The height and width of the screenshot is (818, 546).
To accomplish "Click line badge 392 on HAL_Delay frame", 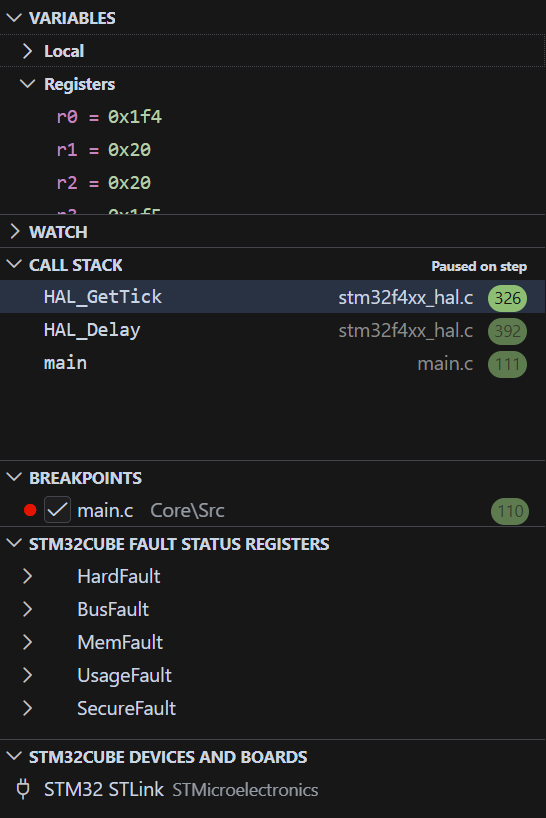I will click(507, 331).
